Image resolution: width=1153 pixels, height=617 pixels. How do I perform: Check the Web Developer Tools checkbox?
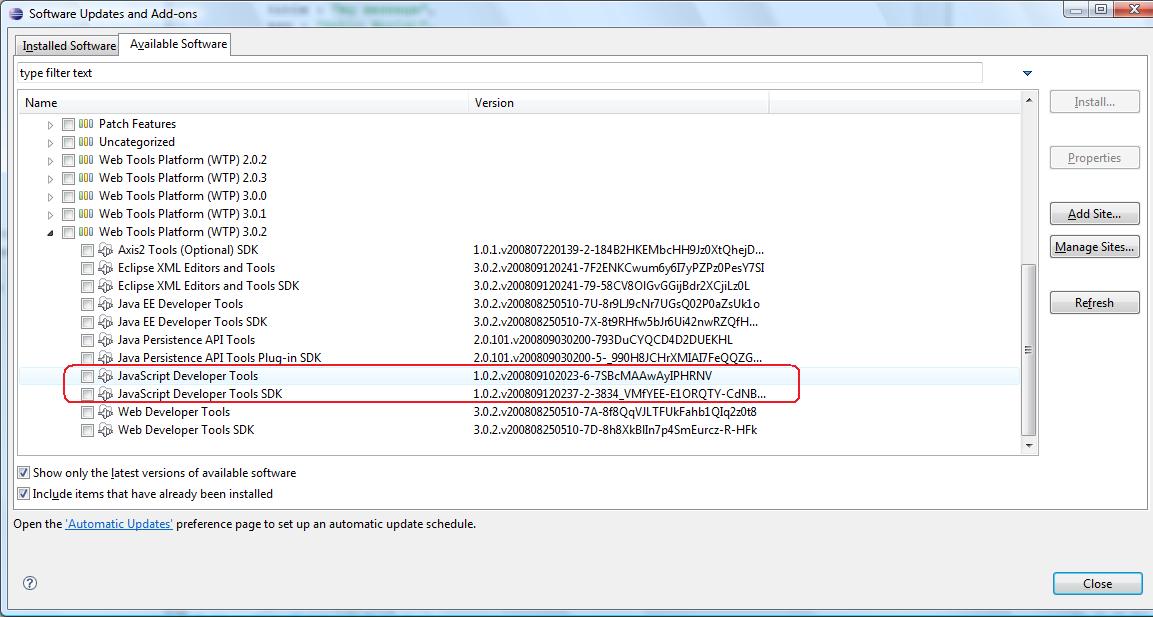pos(88,412)
